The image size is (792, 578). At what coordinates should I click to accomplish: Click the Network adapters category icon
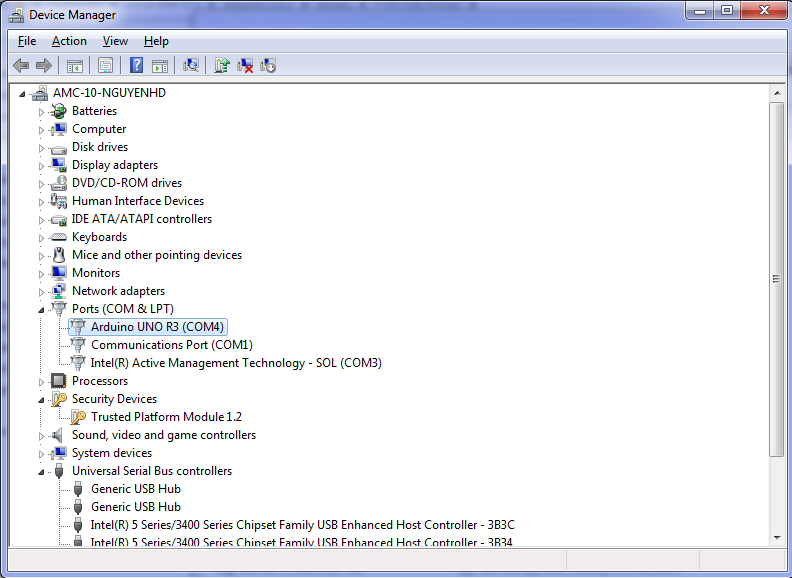(x=59, y=291)
